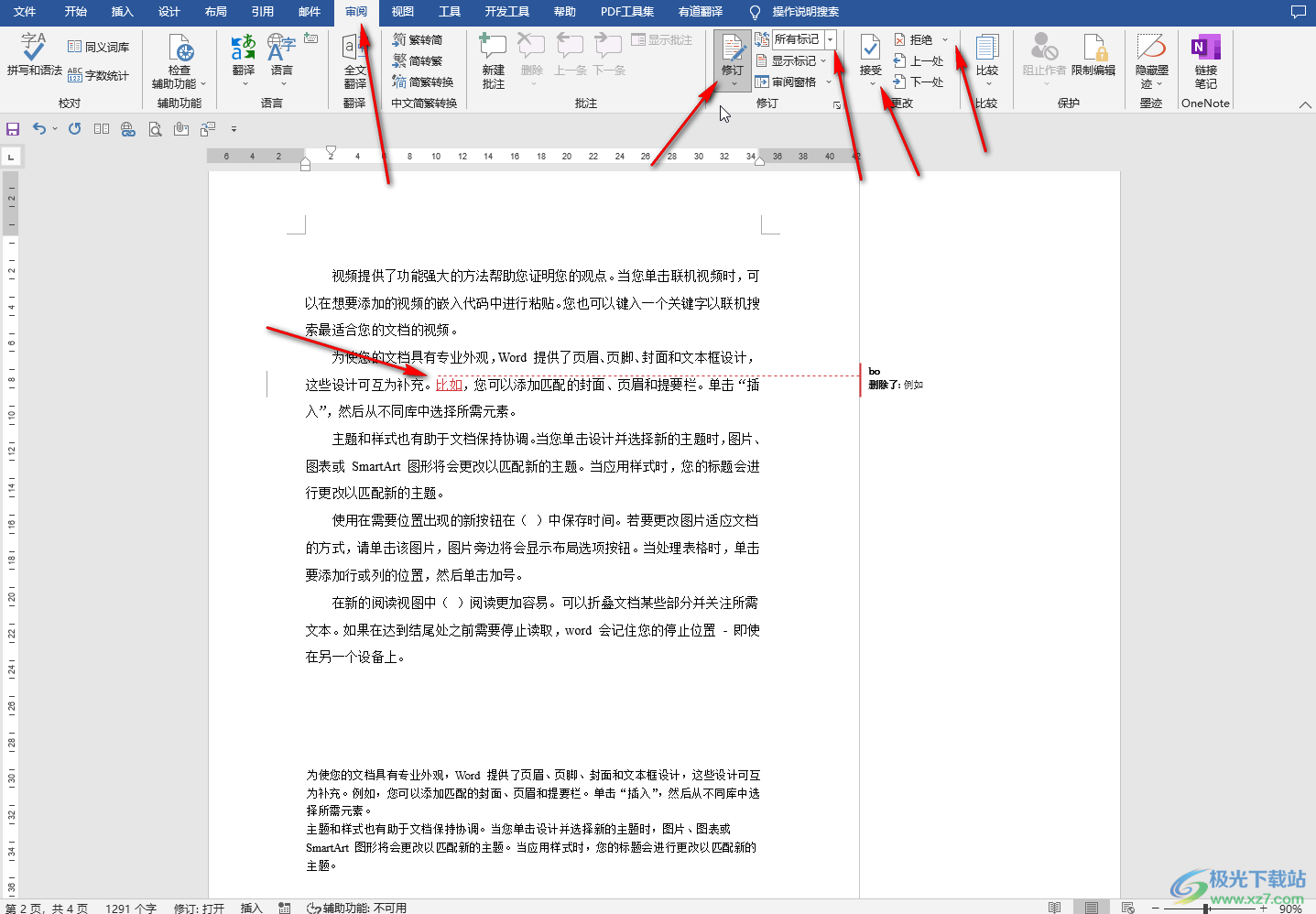Screen dimensions: 1316x914
Task: Click the 1291 个字 word count status
Action: [131, 908]
